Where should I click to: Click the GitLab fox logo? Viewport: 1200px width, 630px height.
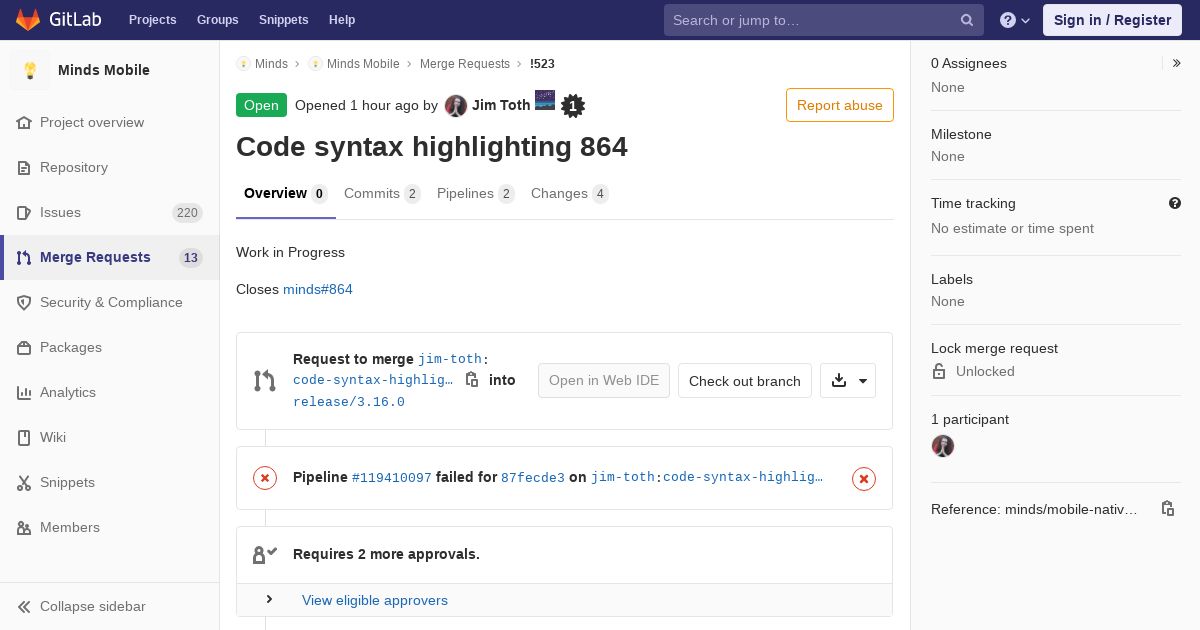[28, 20]
